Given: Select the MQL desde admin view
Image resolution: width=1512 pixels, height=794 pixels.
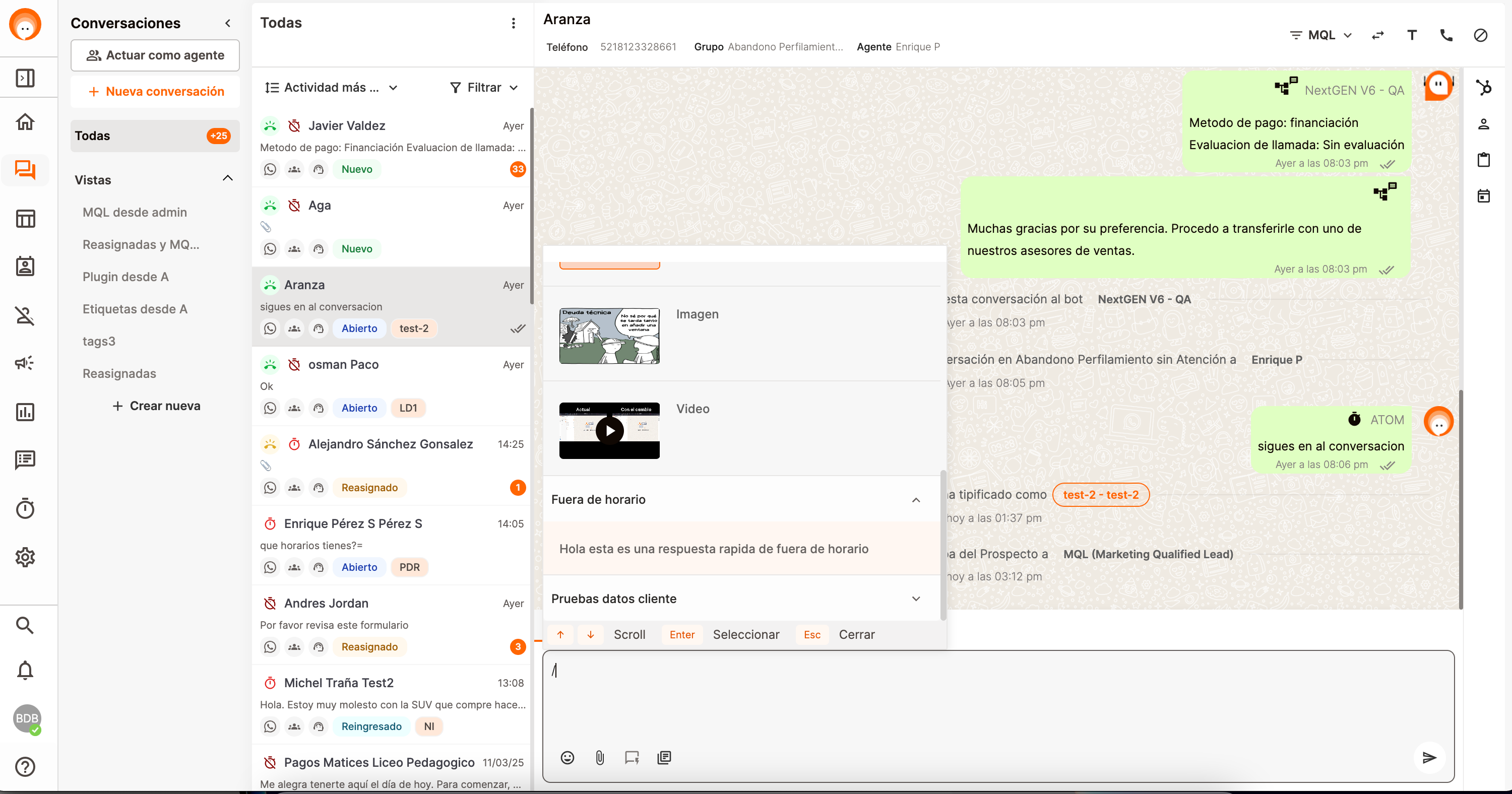Looking at the screenshot, I should click(135, 213).
